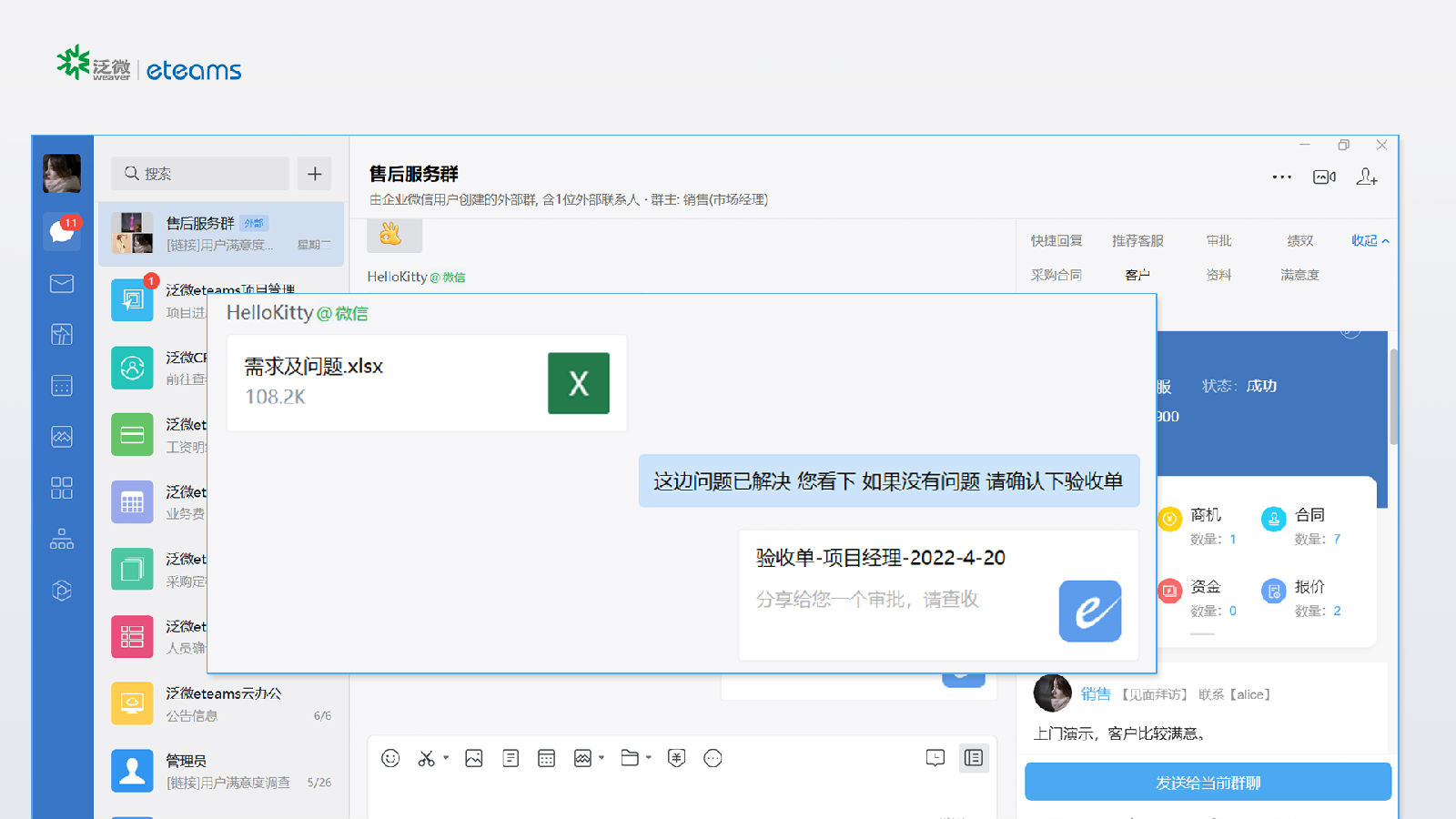Expand the folder icon dropdown arrow

649,757
